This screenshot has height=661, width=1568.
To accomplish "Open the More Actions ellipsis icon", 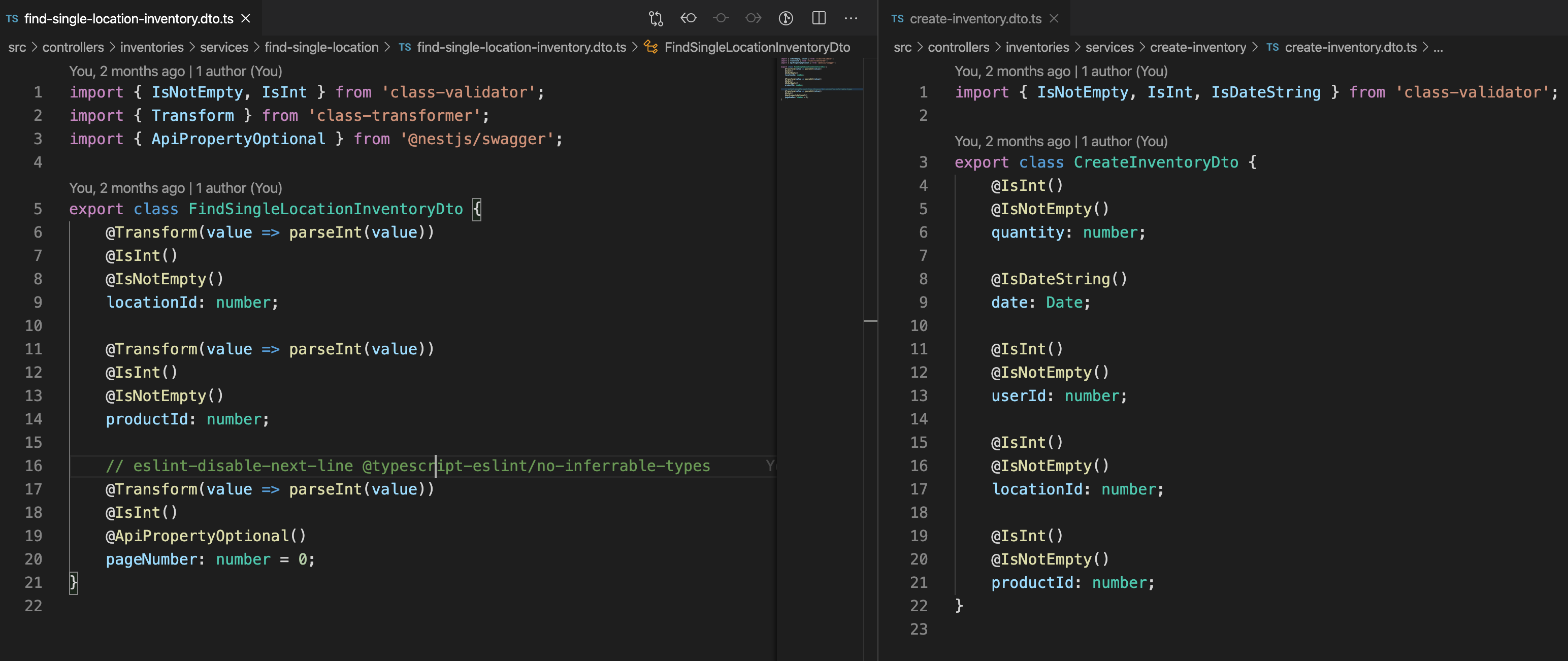I will pyautogui.click(x=851, y=18).
